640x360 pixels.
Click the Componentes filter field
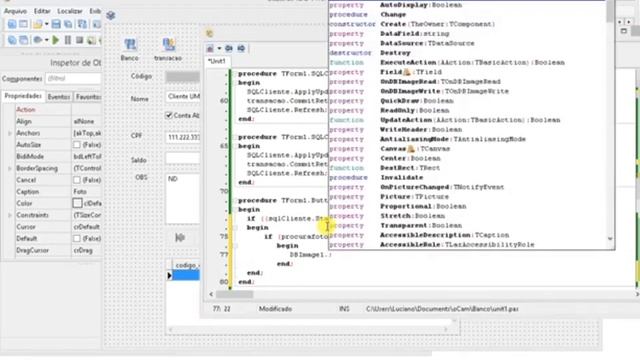pos(73,79)
